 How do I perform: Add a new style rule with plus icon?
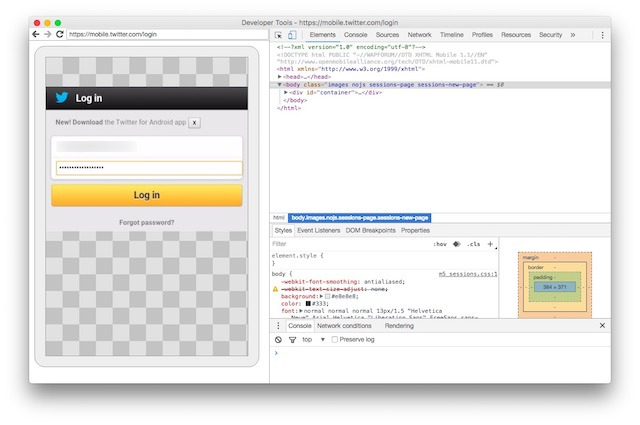pyautogui.click(x=491, y=244)
